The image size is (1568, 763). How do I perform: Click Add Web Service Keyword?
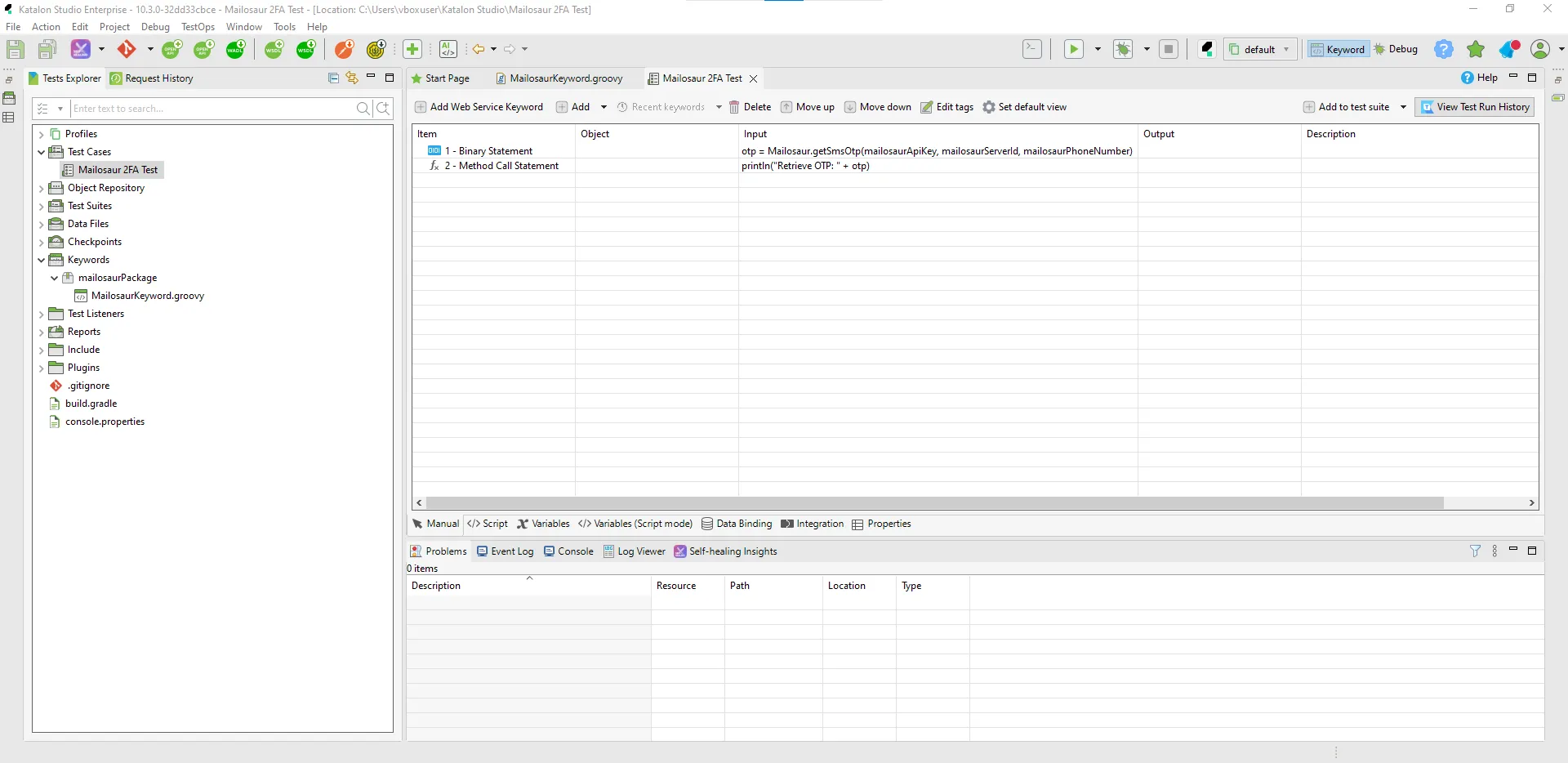[479, 107]
